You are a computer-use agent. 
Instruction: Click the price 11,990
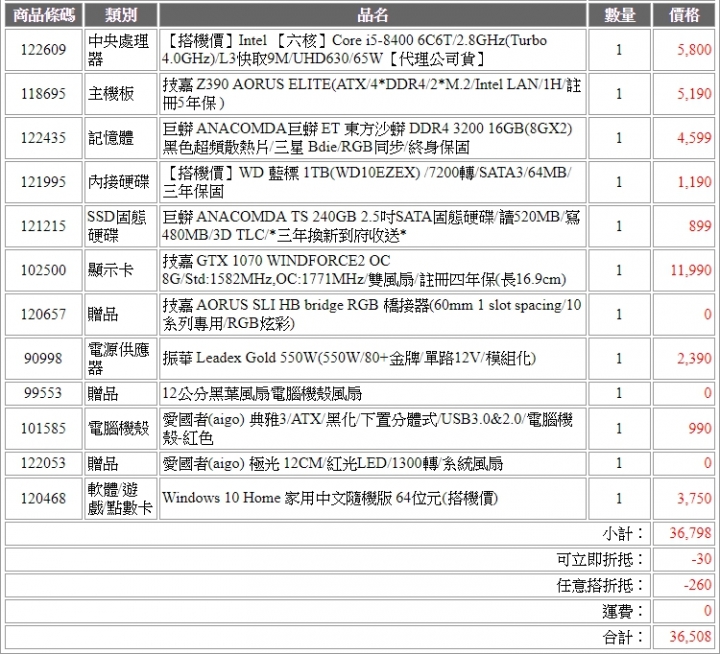pos(691,270)
